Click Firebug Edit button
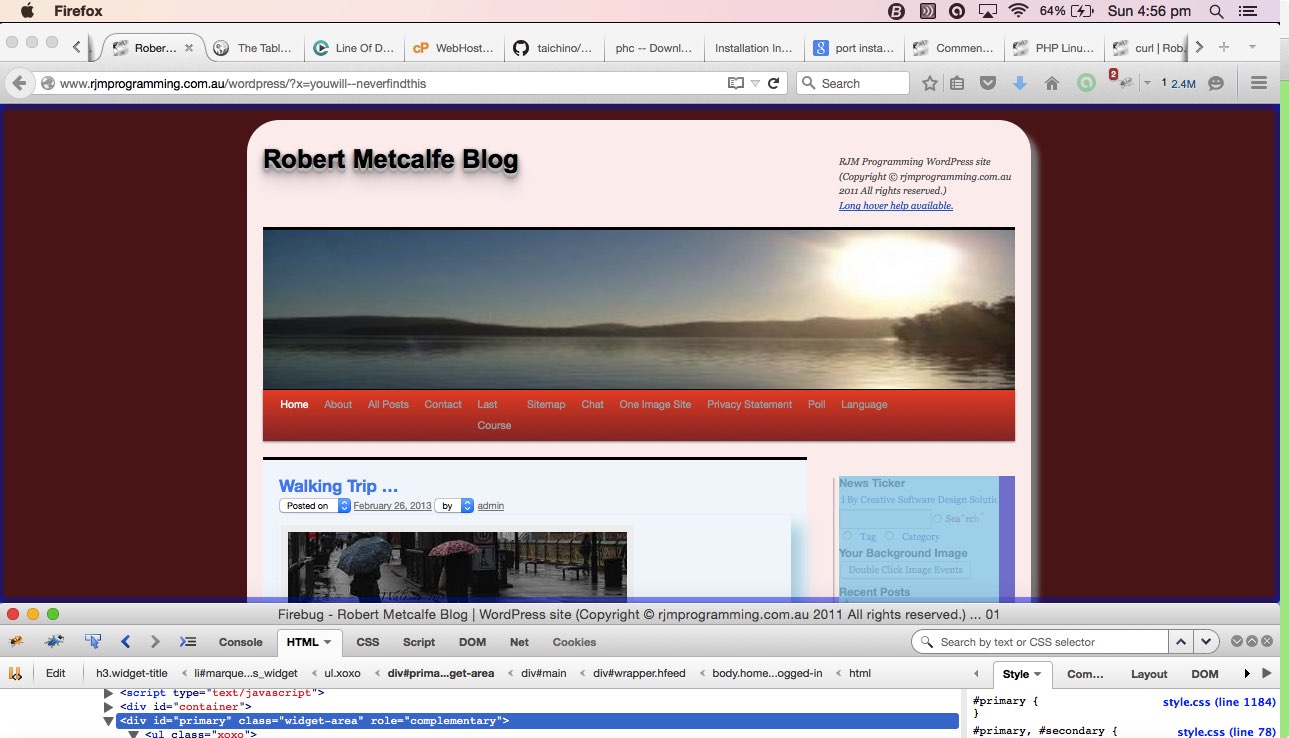Image resolution: width=1289 pixels, height=738 pixels. click(x=56, y=673)
